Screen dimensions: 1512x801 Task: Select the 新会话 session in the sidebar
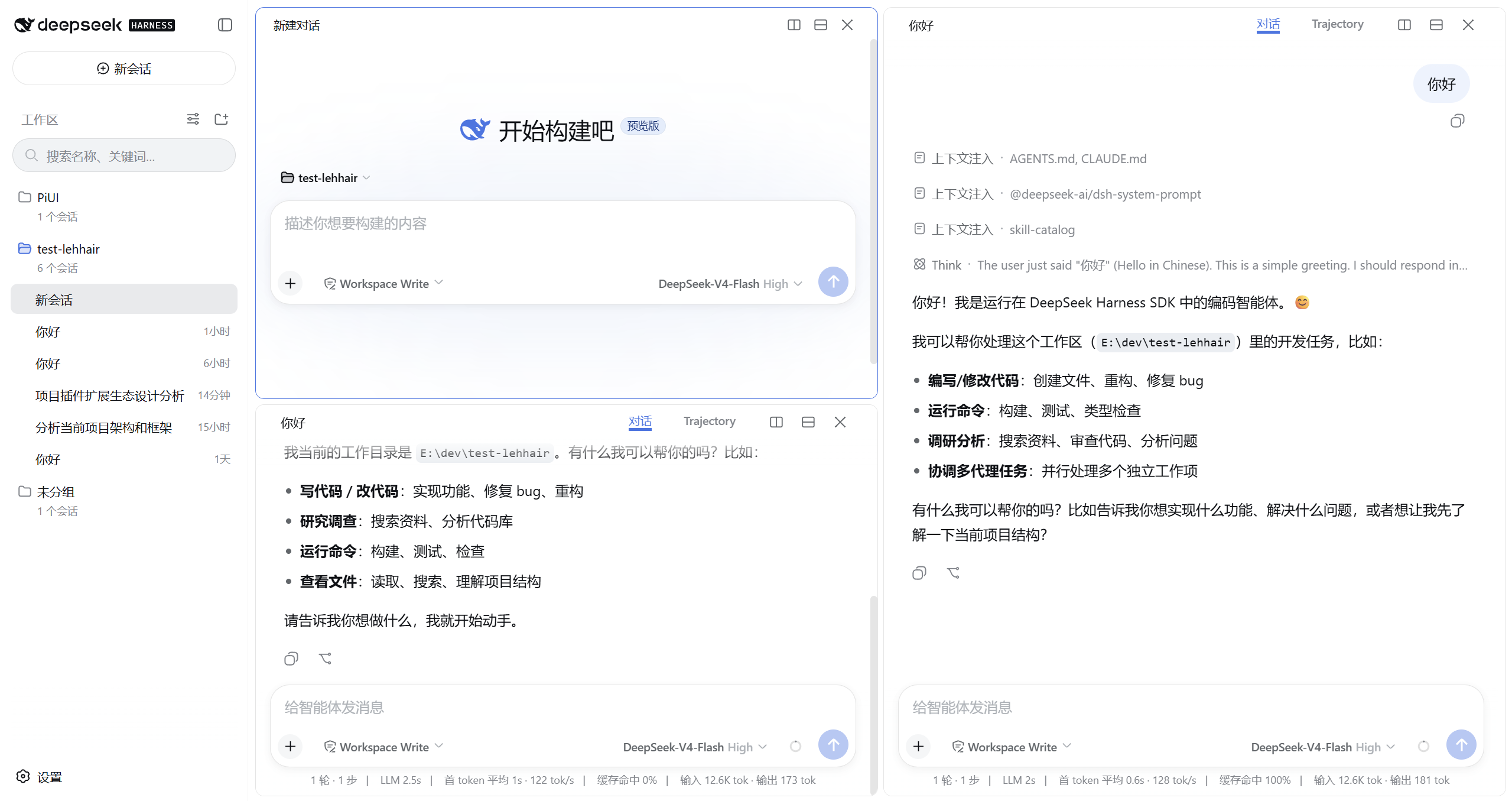124,300
